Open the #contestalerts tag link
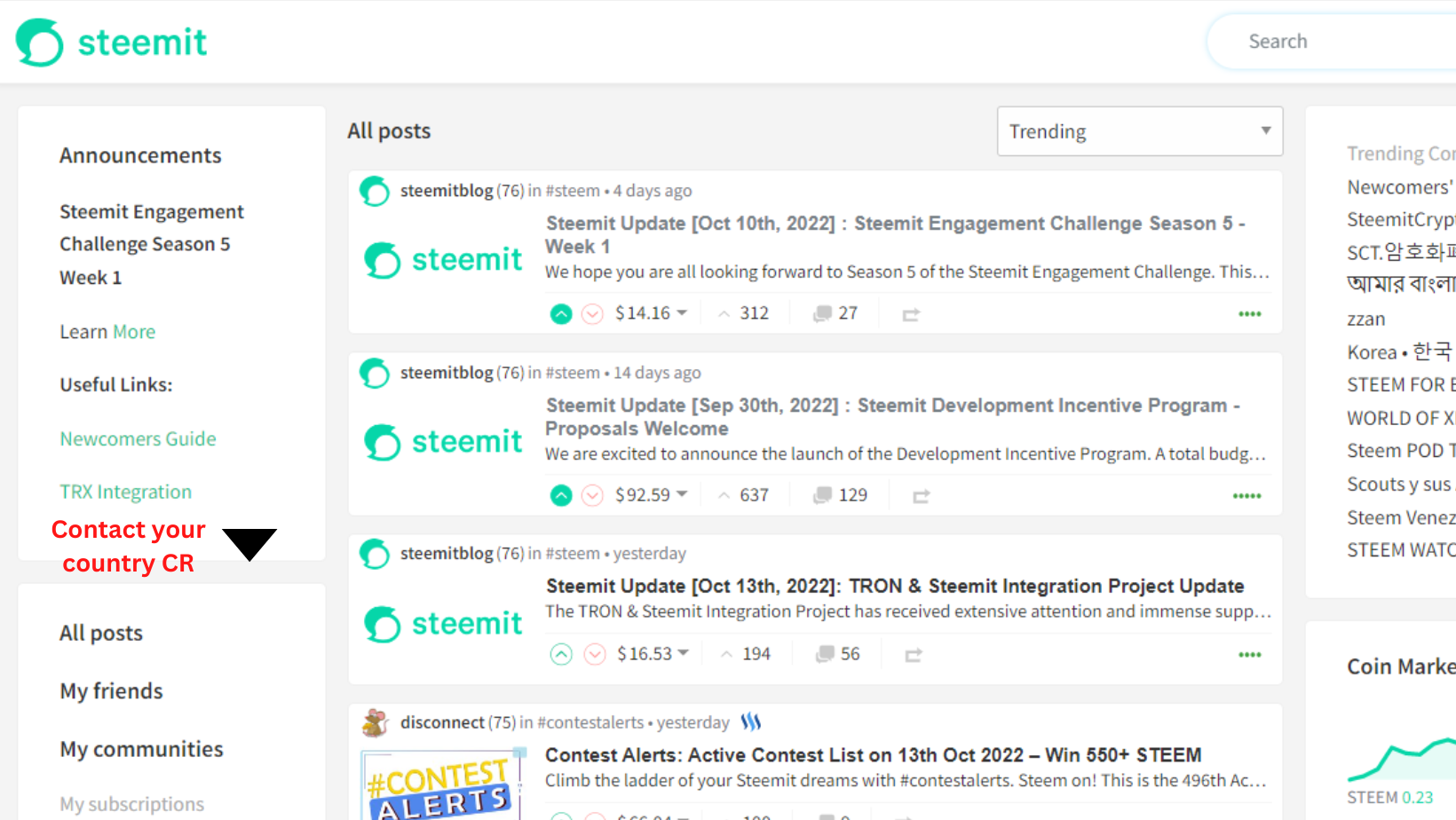The width and height of the screenshot is (1456, 820). coord(590,723)
